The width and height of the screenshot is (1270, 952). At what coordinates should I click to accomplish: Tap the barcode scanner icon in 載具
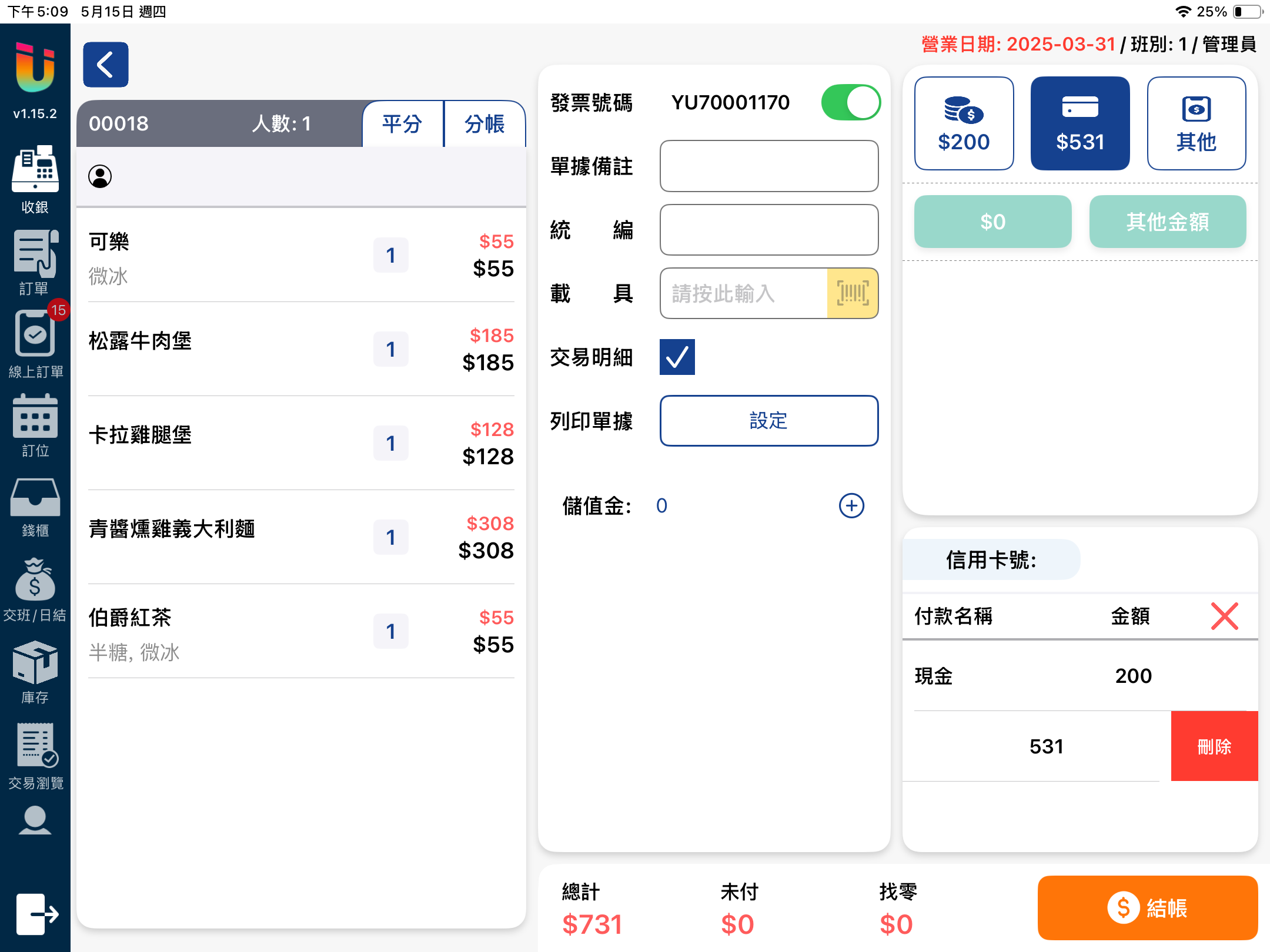853,293
